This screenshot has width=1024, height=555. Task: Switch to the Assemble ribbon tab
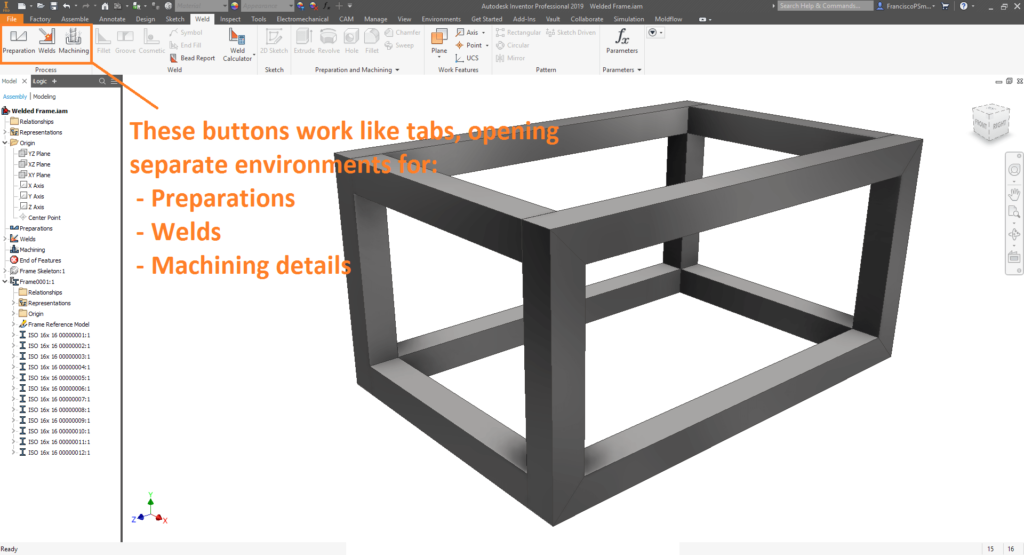[x=74, y=19]
